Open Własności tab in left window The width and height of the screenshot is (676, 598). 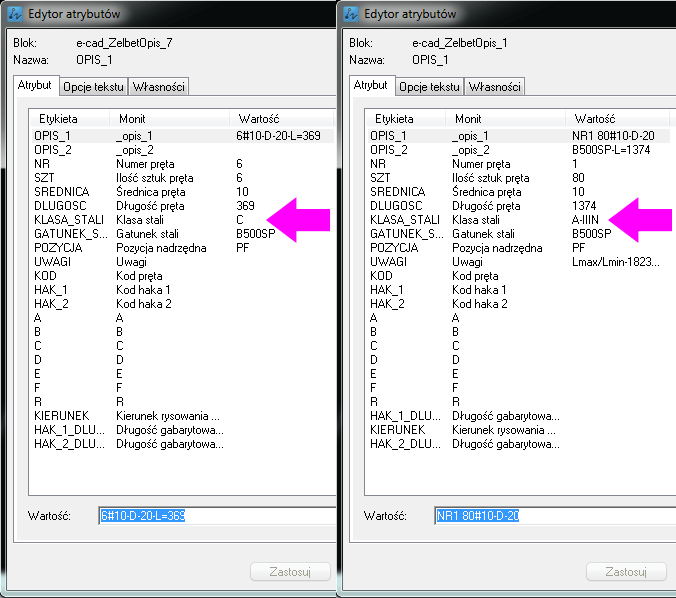pos(159,87)
